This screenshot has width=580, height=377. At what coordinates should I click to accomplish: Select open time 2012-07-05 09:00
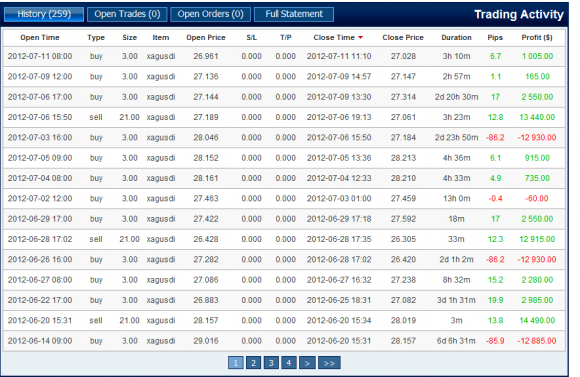point(40,158)
